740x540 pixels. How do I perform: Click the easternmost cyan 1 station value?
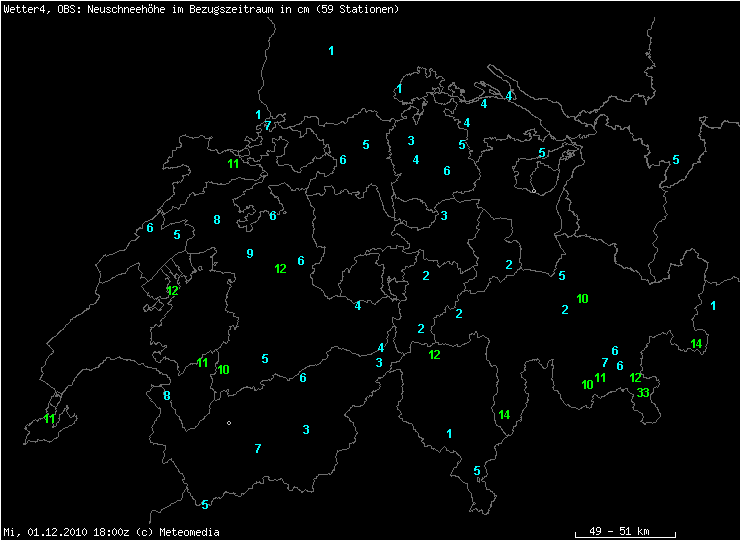[x=713, y=306]
